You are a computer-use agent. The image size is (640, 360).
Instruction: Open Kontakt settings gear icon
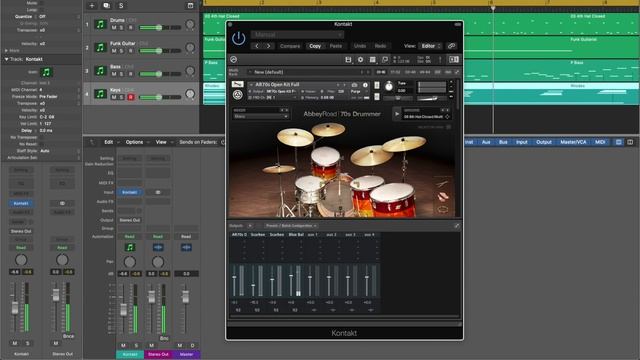click(360, 60)
